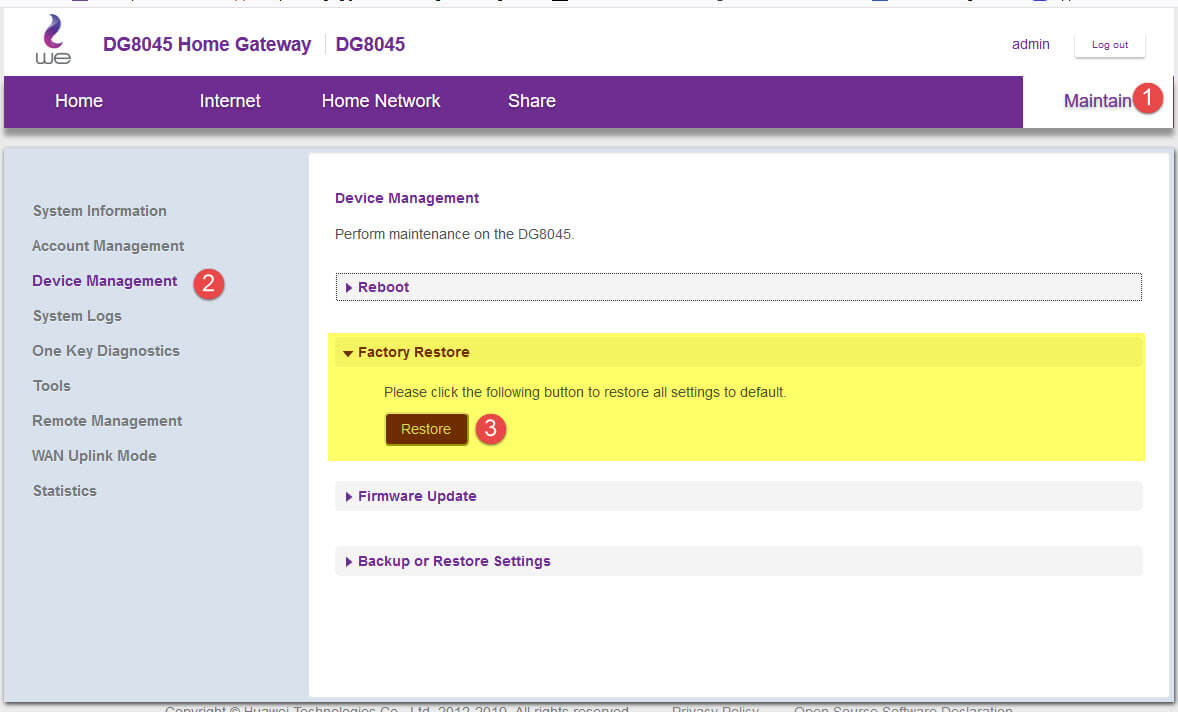Click the admin username text
The height and width of the screenshot is (712, 1178).
coord(1030,44)
